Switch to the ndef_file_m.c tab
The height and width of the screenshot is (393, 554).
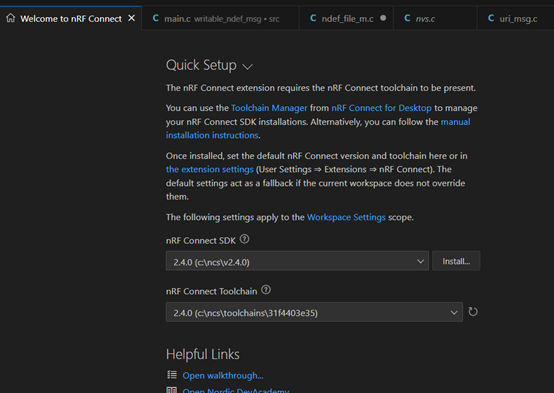click(347, 18)
